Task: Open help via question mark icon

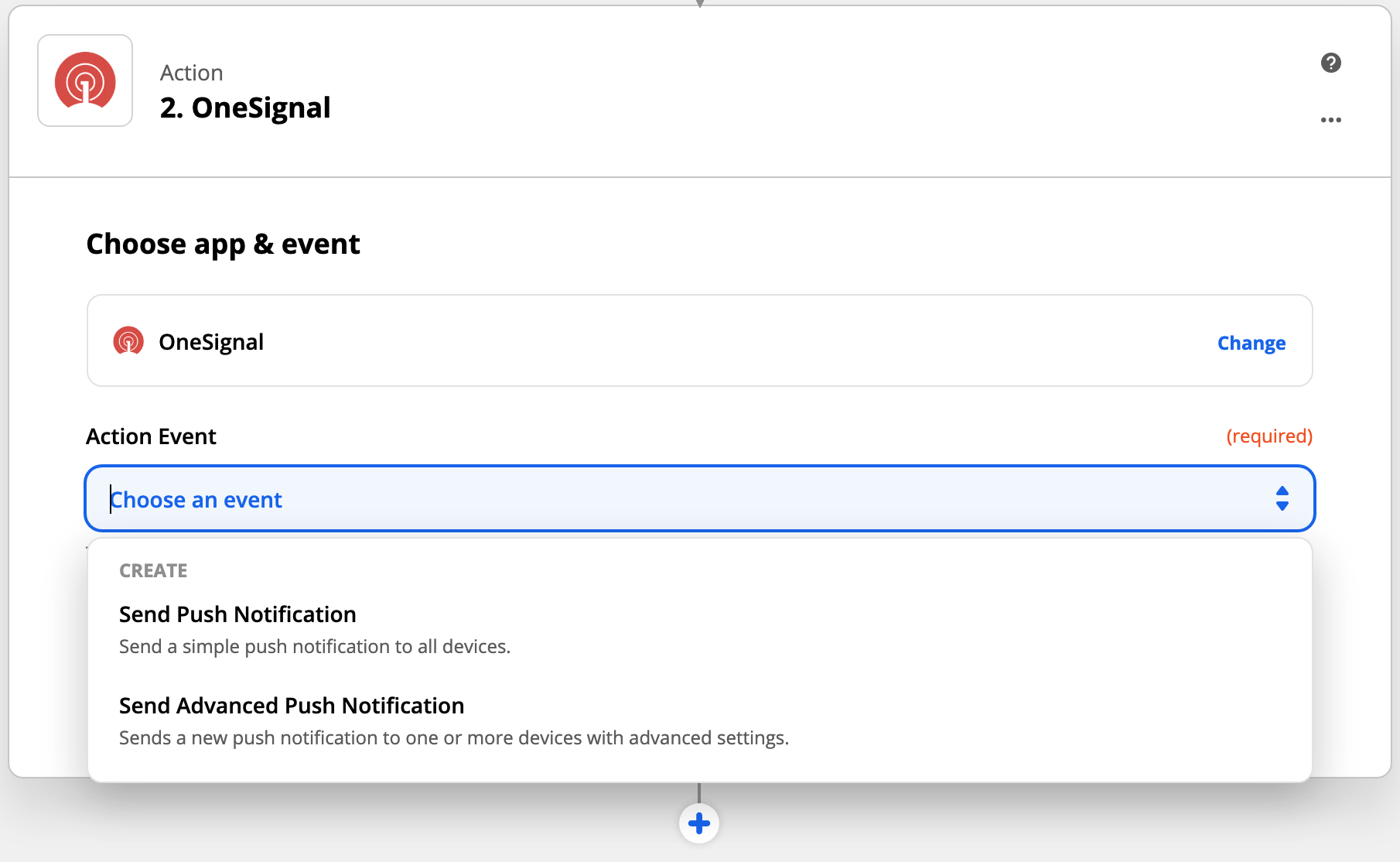Action: click(1330, 63)
